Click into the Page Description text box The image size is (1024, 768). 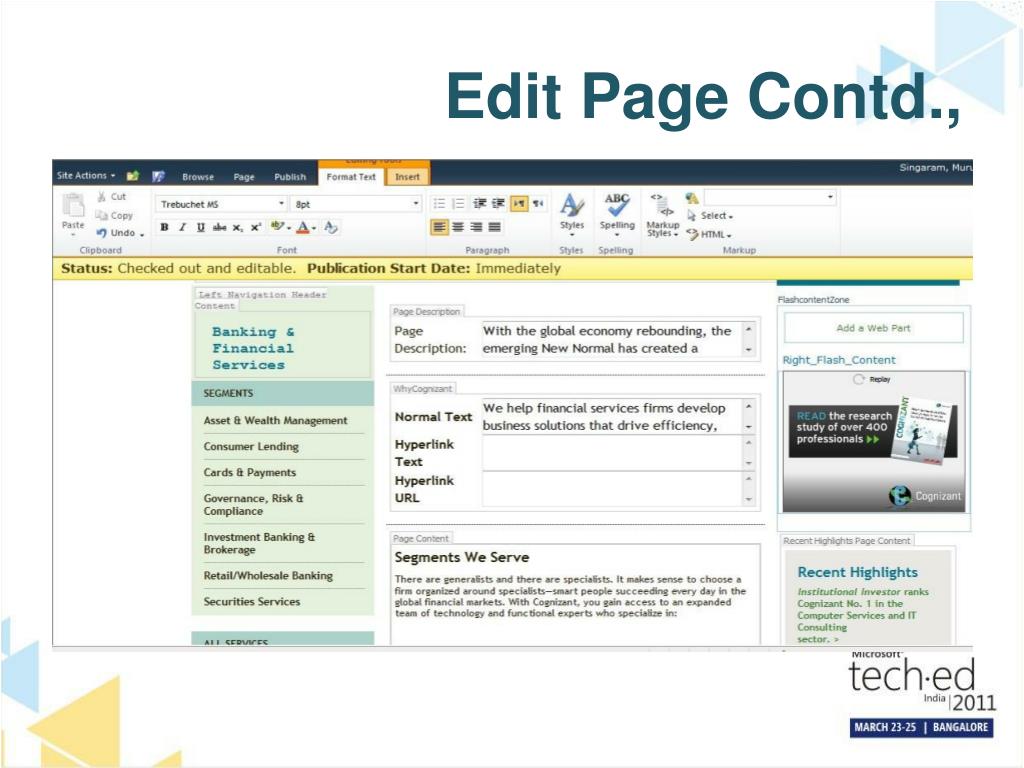[x=613, y=339]
